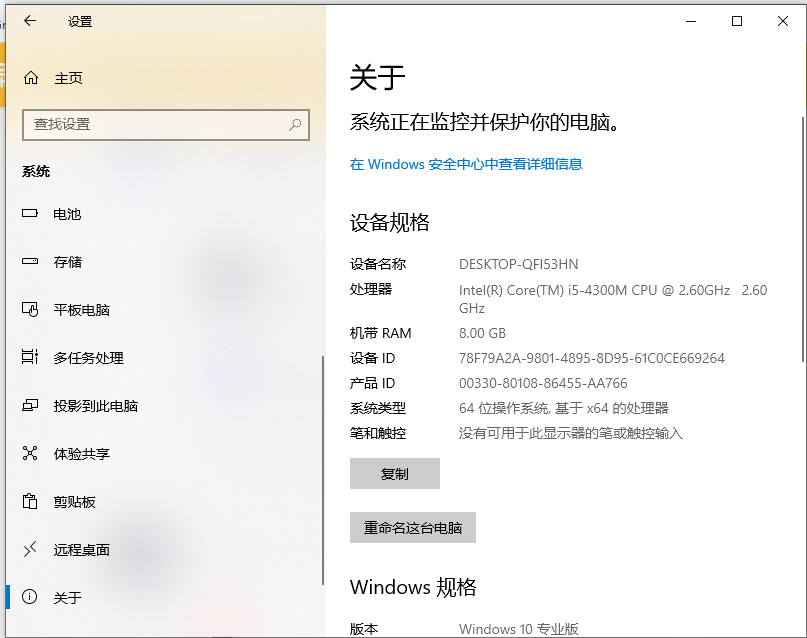Click 系统正在监控并保护你的电脑 status text

(x=484, y=122)
